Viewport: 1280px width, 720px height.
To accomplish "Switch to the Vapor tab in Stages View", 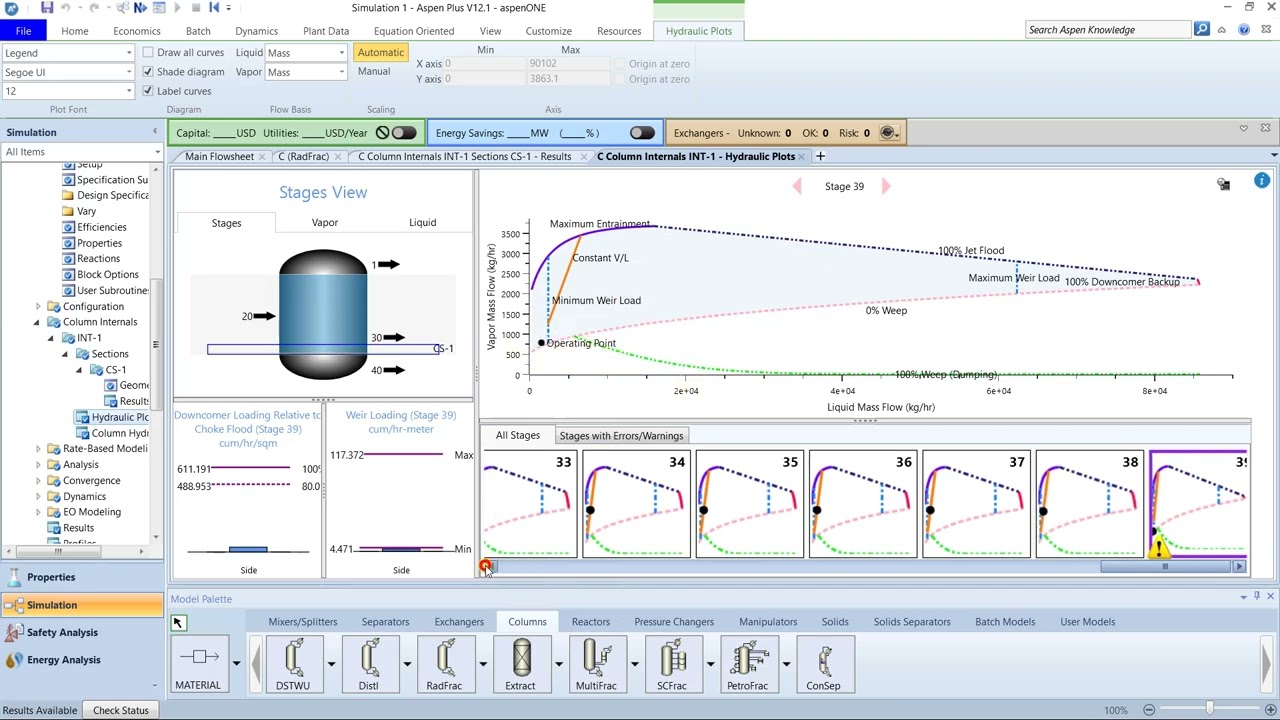I will (325, 223).
